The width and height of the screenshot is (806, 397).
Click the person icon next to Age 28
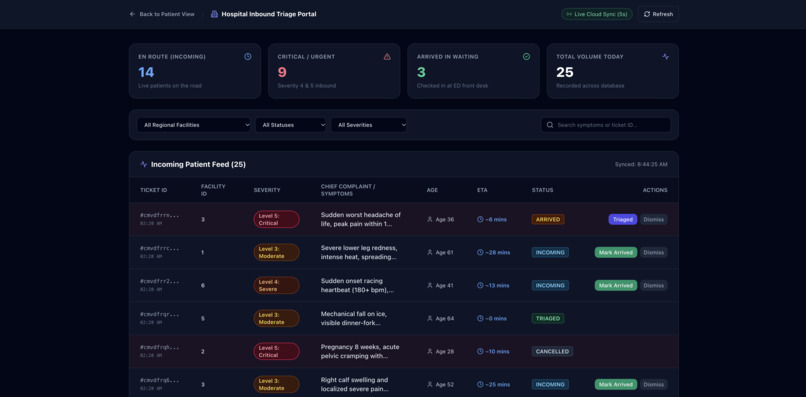coord(430,351)
